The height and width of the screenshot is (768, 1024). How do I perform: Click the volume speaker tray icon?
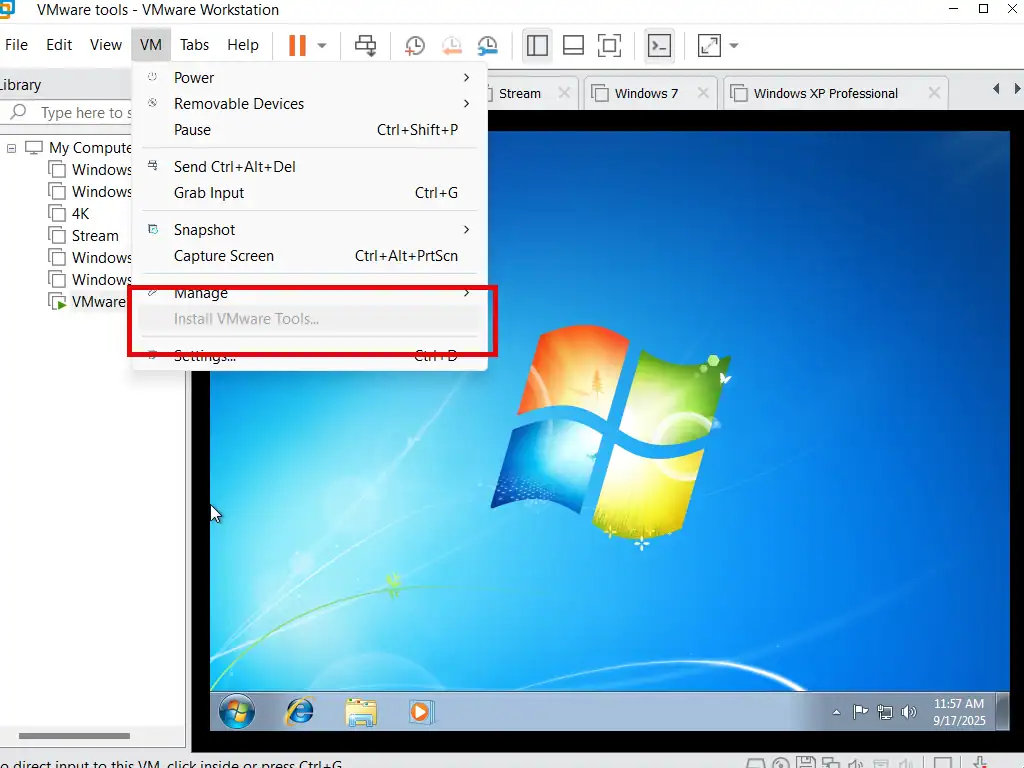908,712
